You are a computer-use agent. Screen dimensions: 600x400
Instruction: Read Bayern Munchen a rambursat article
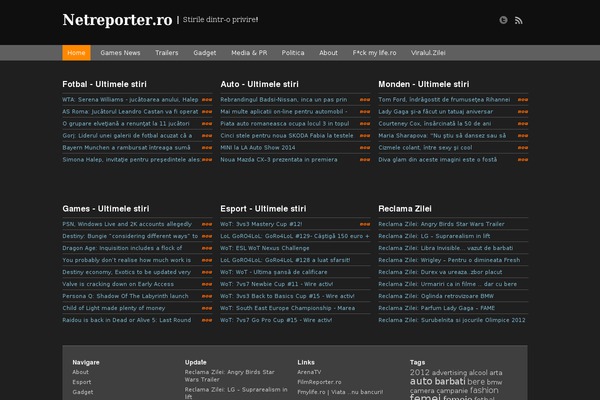126,148
